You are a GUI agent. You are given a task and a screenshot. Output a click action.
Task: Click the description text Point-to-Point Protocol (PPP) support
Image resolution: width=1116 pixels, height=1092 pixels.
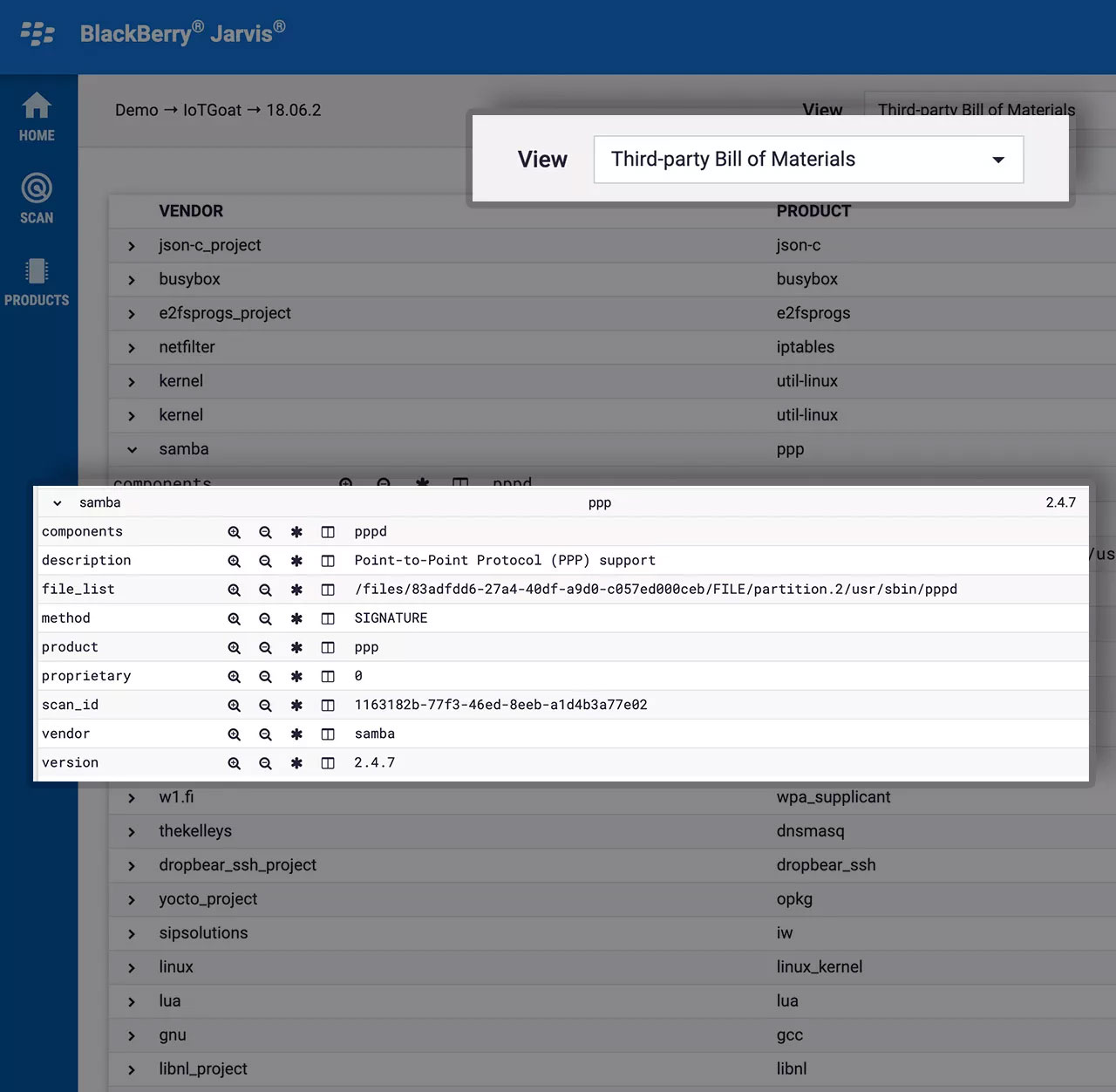coord(505,561)
